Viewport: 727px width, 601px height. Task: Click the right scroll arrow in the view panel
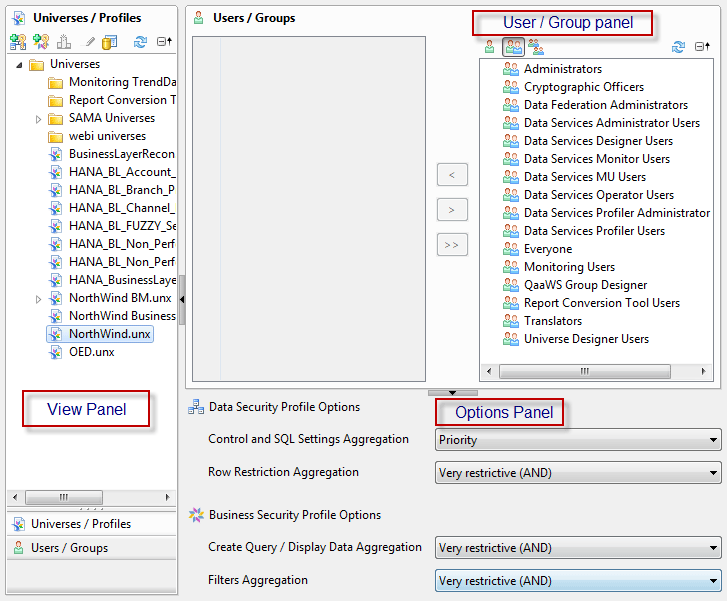tap(167, 498)
